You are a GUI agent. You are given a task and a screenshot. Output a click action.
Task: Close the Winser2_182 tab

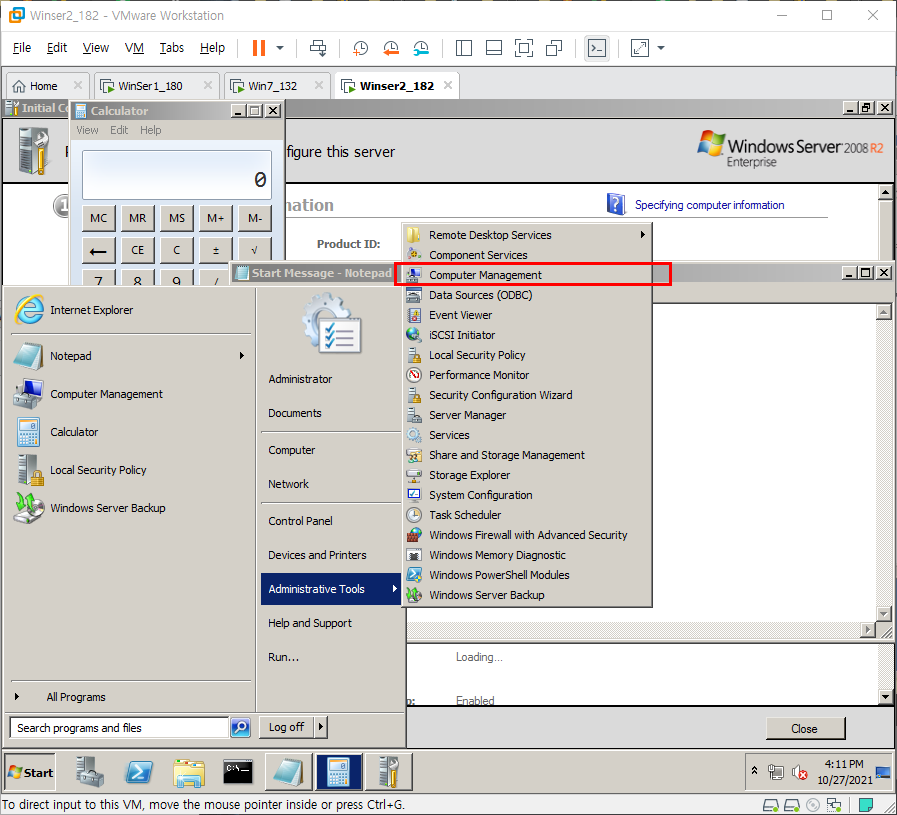pos(448,85)
